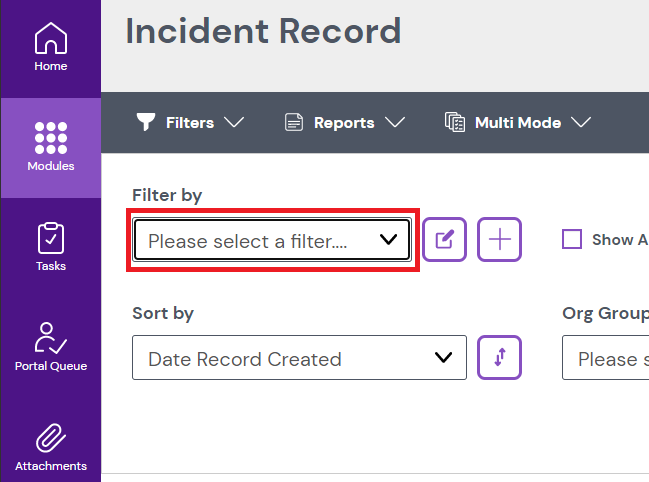Toggle sort direction arrows icon
Screen dimensions: 649x482
coord(500,358)
